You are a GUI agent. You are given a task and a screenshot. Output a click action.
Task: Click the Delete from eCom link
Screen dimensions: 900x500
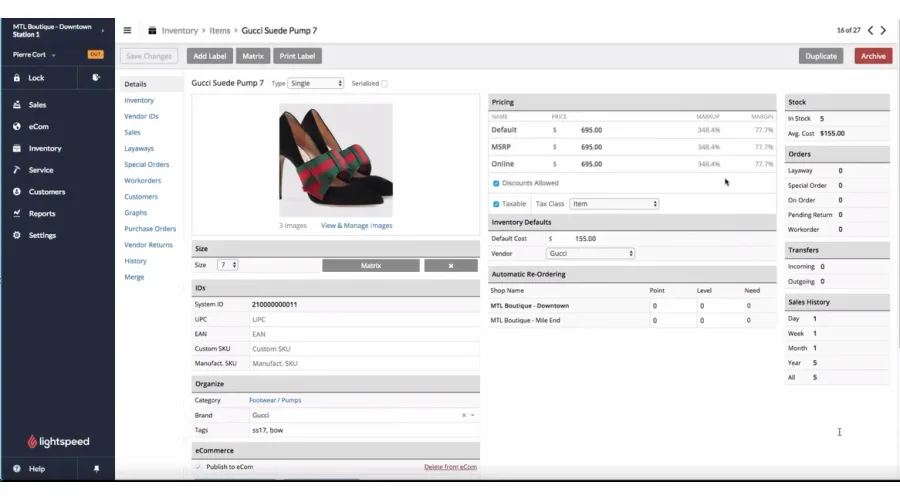[x=450, y=467]
